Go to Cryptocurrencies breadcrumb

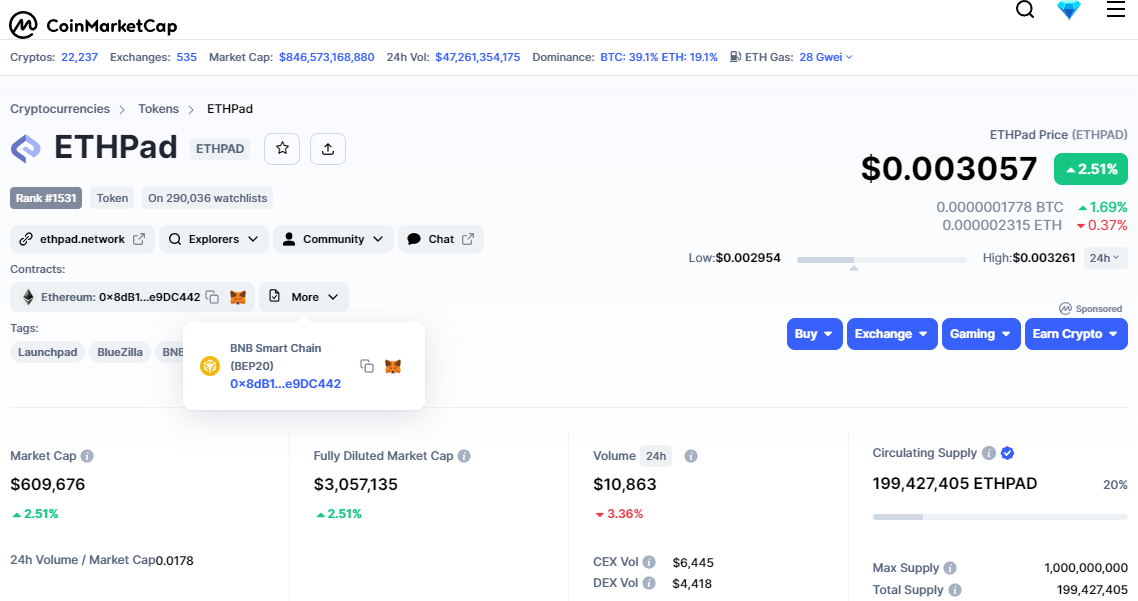click(60, 109)
